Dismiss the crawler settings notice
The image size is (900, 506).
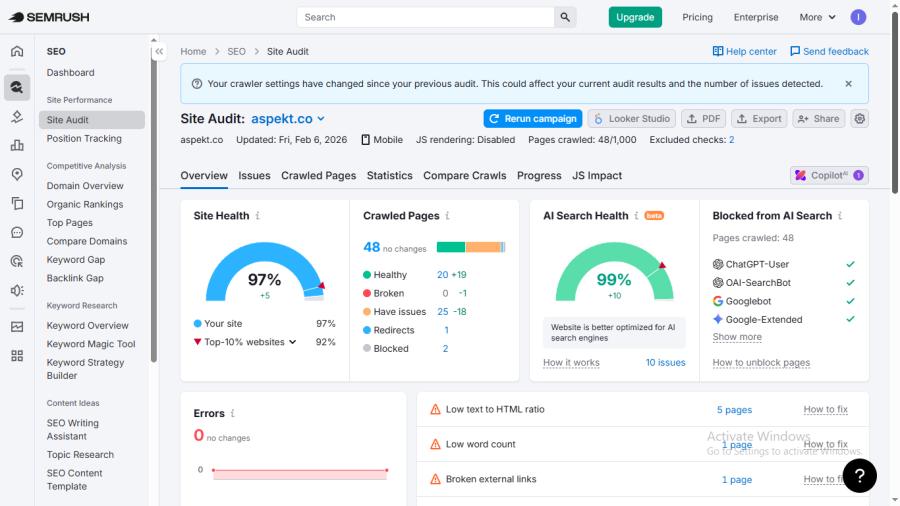tap(848, 84)
